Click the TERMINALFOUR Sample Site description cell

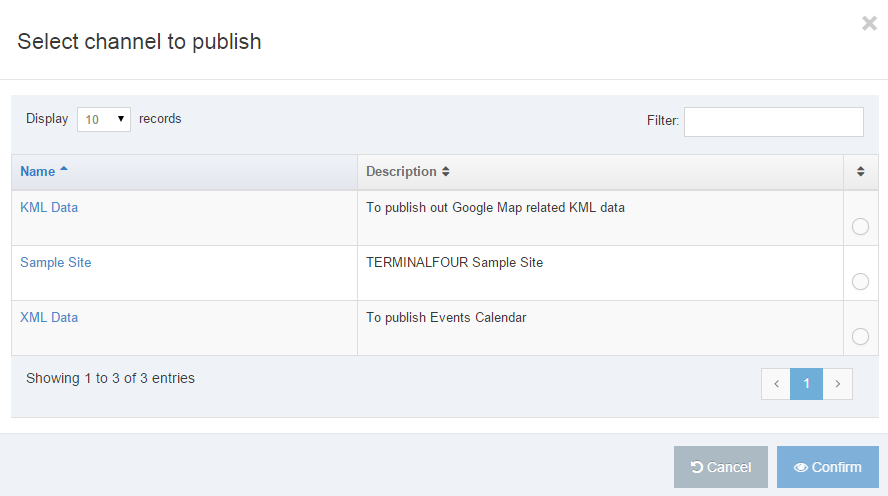tap(454, 263)
